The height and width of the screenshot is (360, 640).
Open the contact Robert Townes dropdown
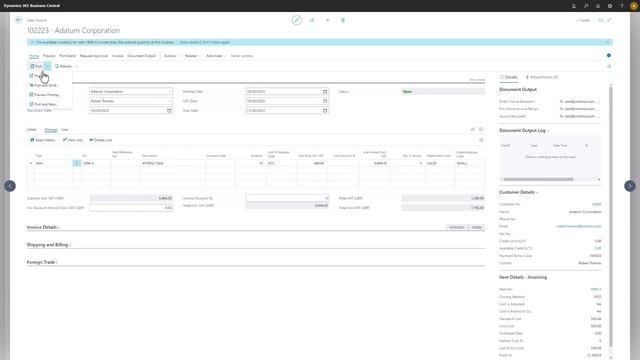[x=169, y=101]
